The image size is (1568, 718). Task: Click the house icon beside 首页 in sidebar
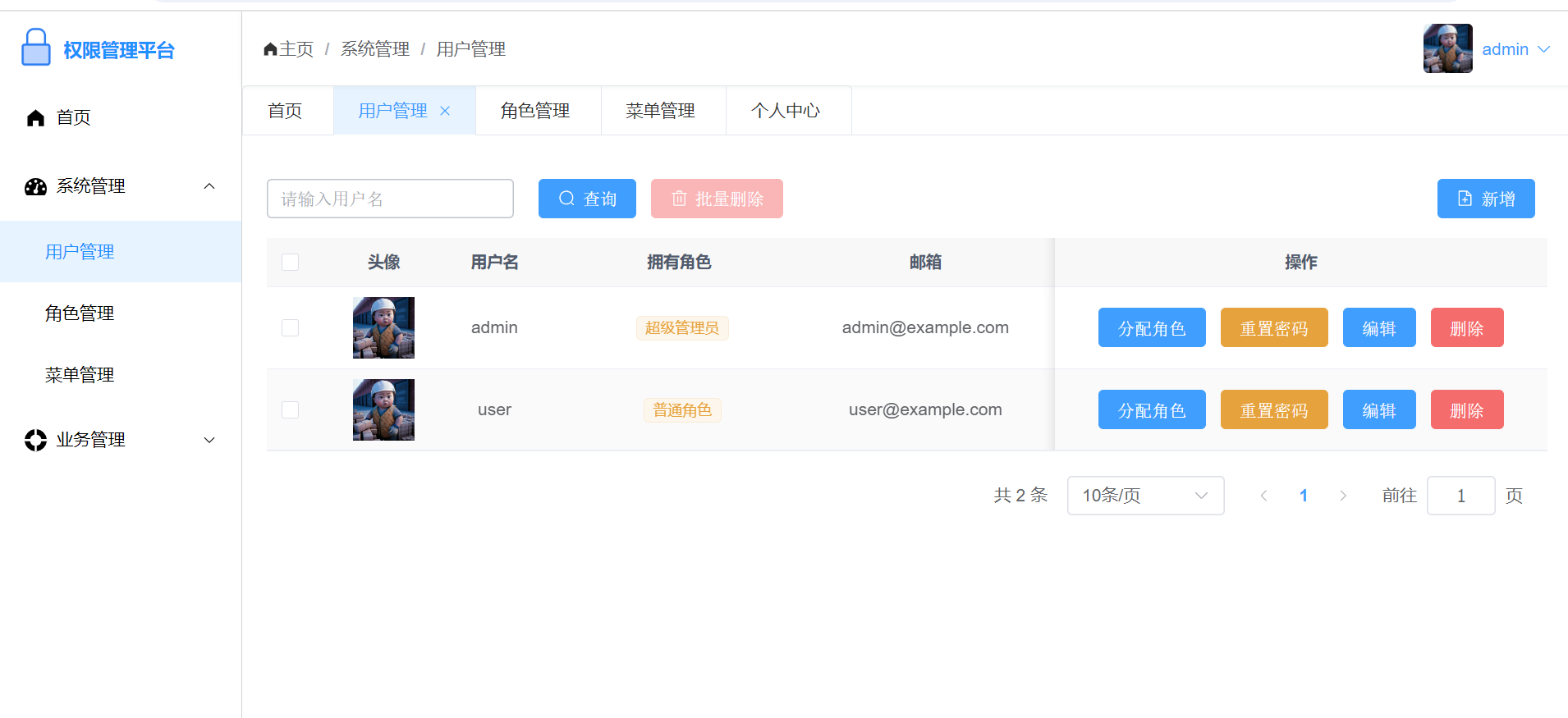click(35, 118)
